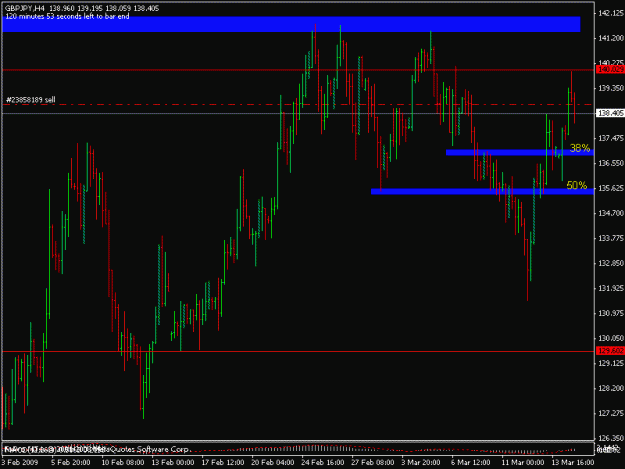Click the 133.775 price scale value

(611, 238)
